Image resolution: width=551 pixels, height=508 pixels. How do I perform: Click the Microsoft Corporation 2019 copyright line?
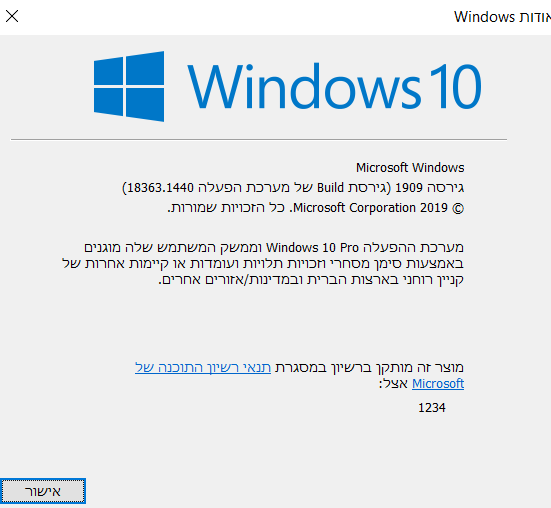tap(370, 208)
